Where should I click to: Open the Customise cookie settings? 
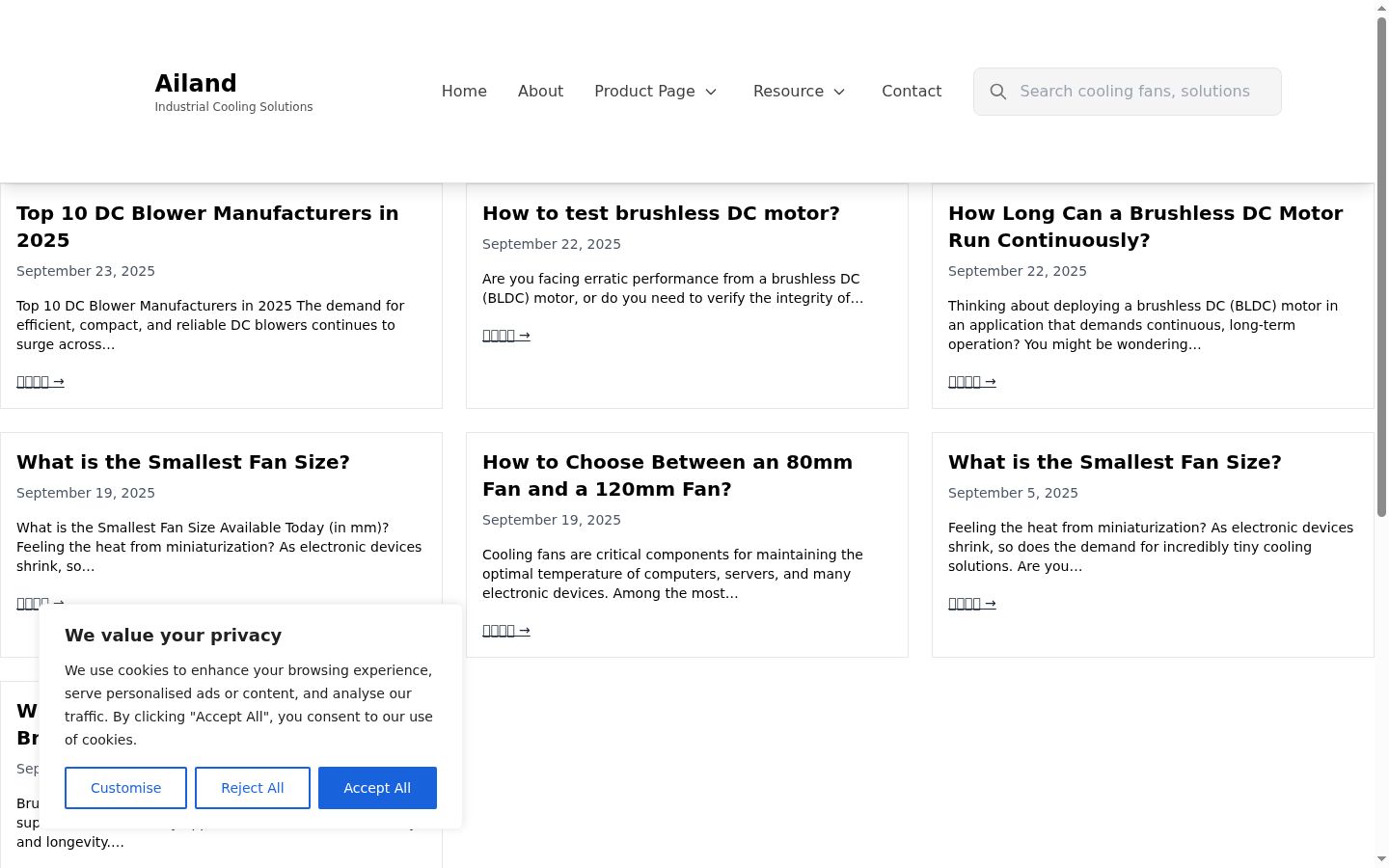[x=125, y=788]
